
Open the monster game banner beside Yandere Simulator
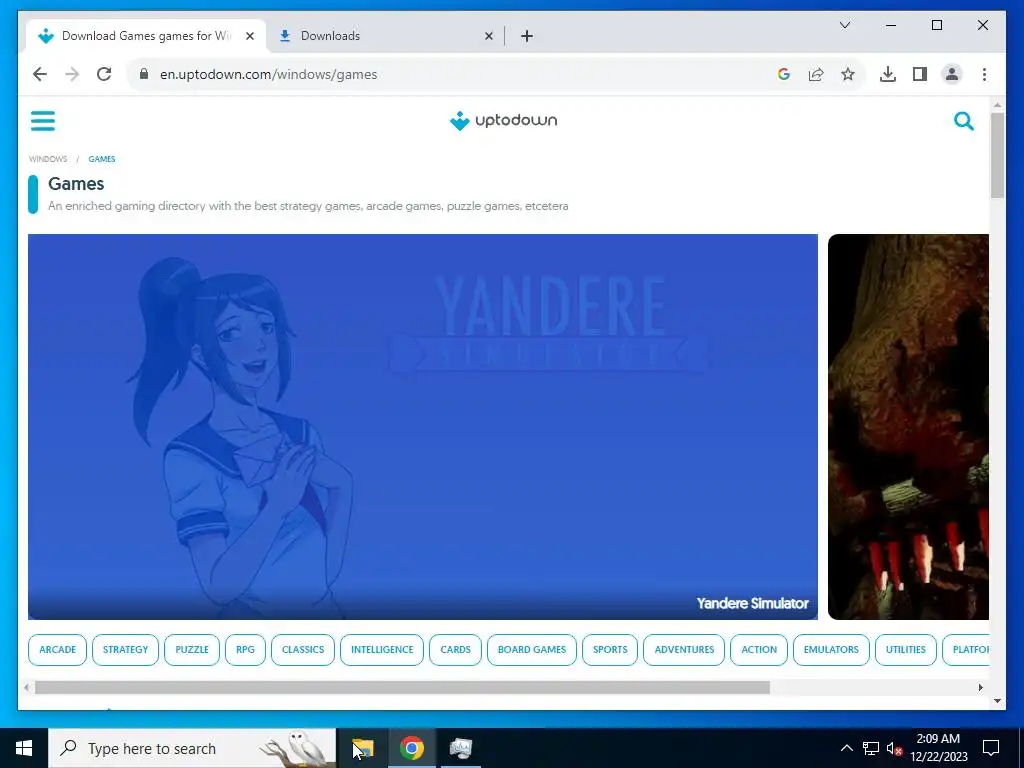point(908,426)
